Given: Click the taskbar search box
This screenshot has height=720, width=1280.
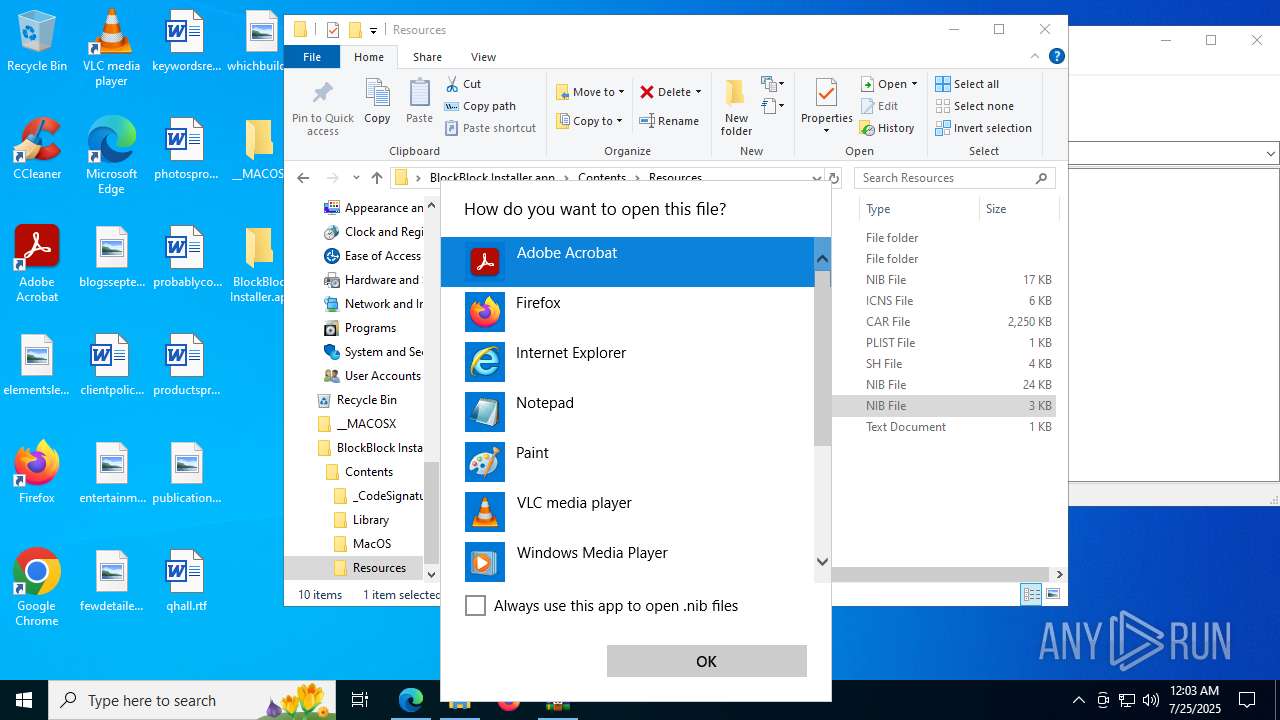Looking at the screenshot, I should coord(193,700).
